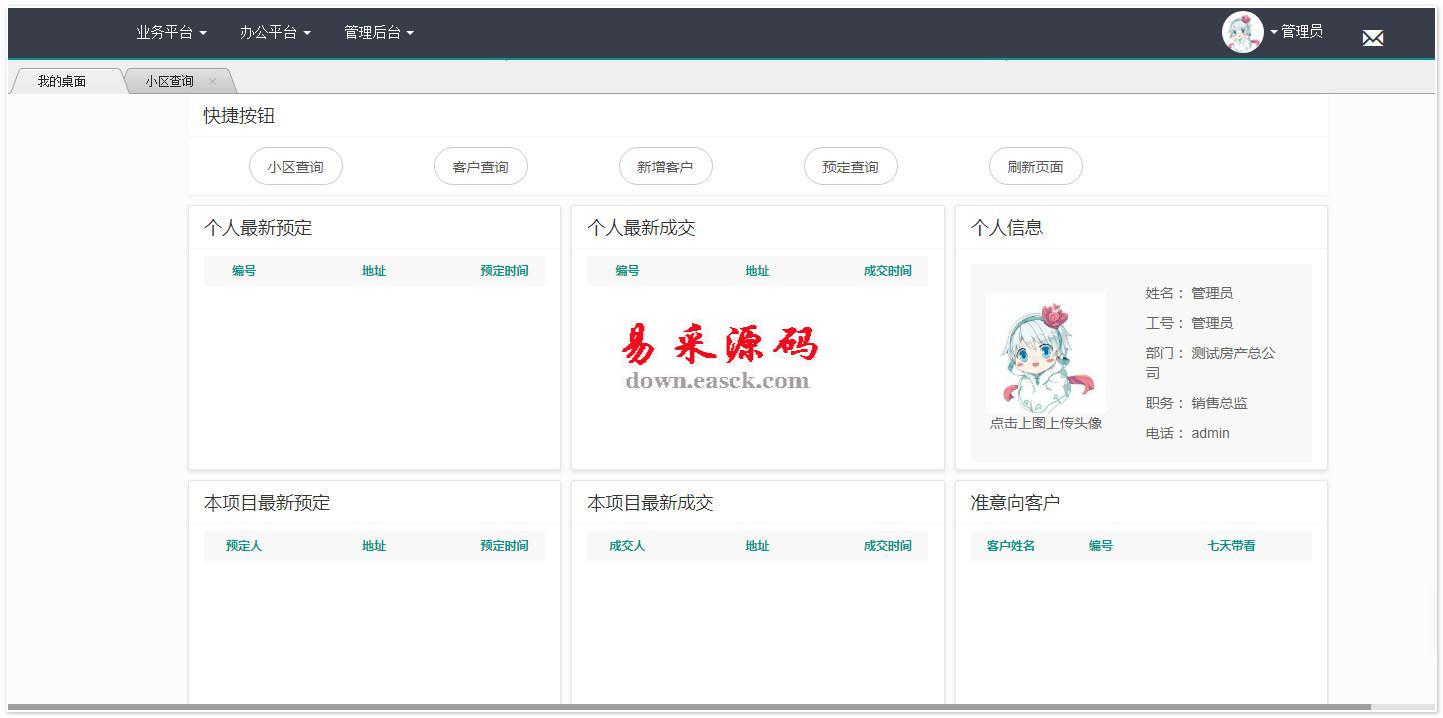Screen dimensions: 1443x718
Task: Click 成交时间 header in 个人最新成交
Action: pyautogui.click(x=887, y=271)
